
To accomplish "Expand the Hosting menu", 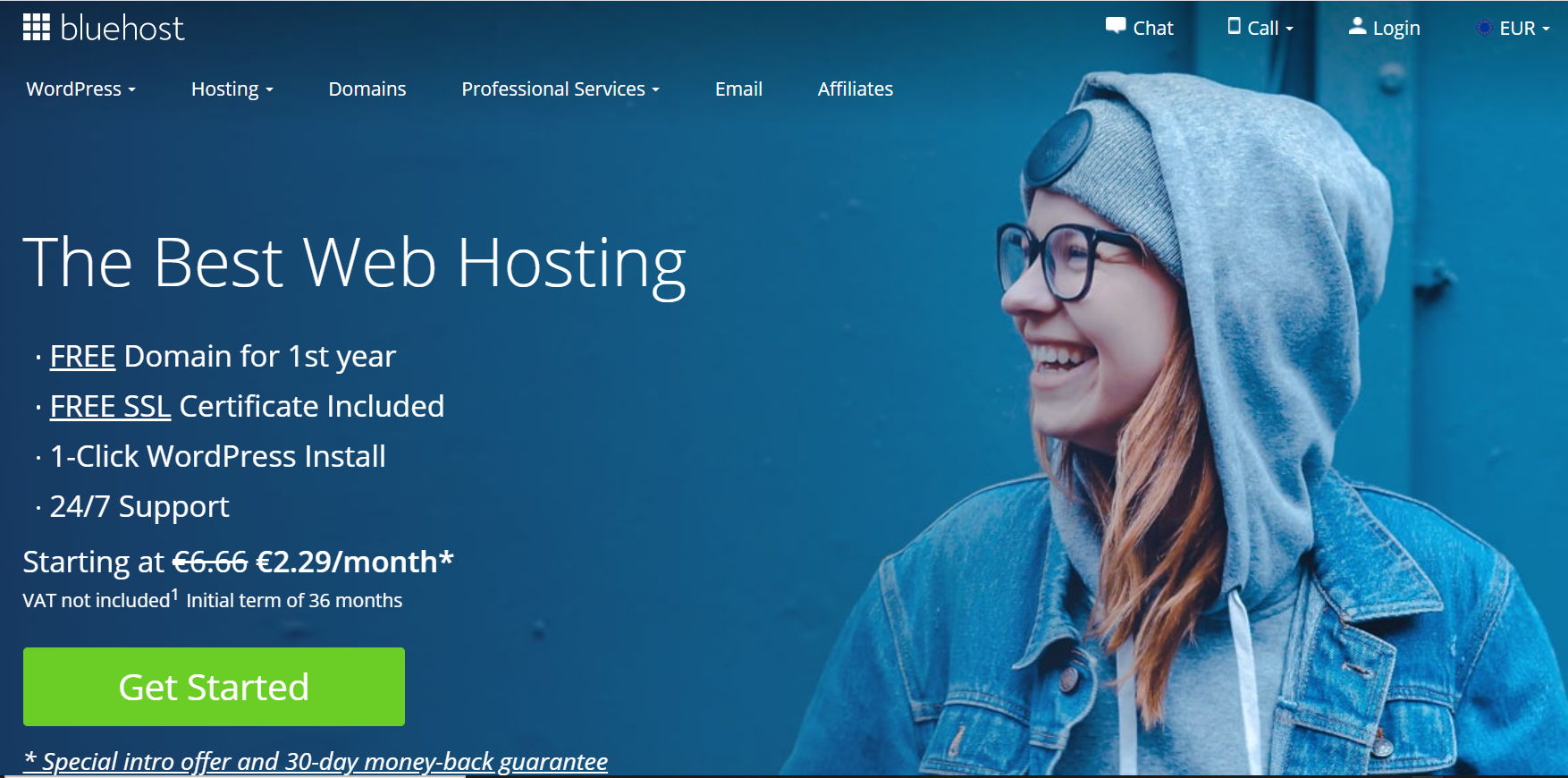I will click(x=232, y=89).
